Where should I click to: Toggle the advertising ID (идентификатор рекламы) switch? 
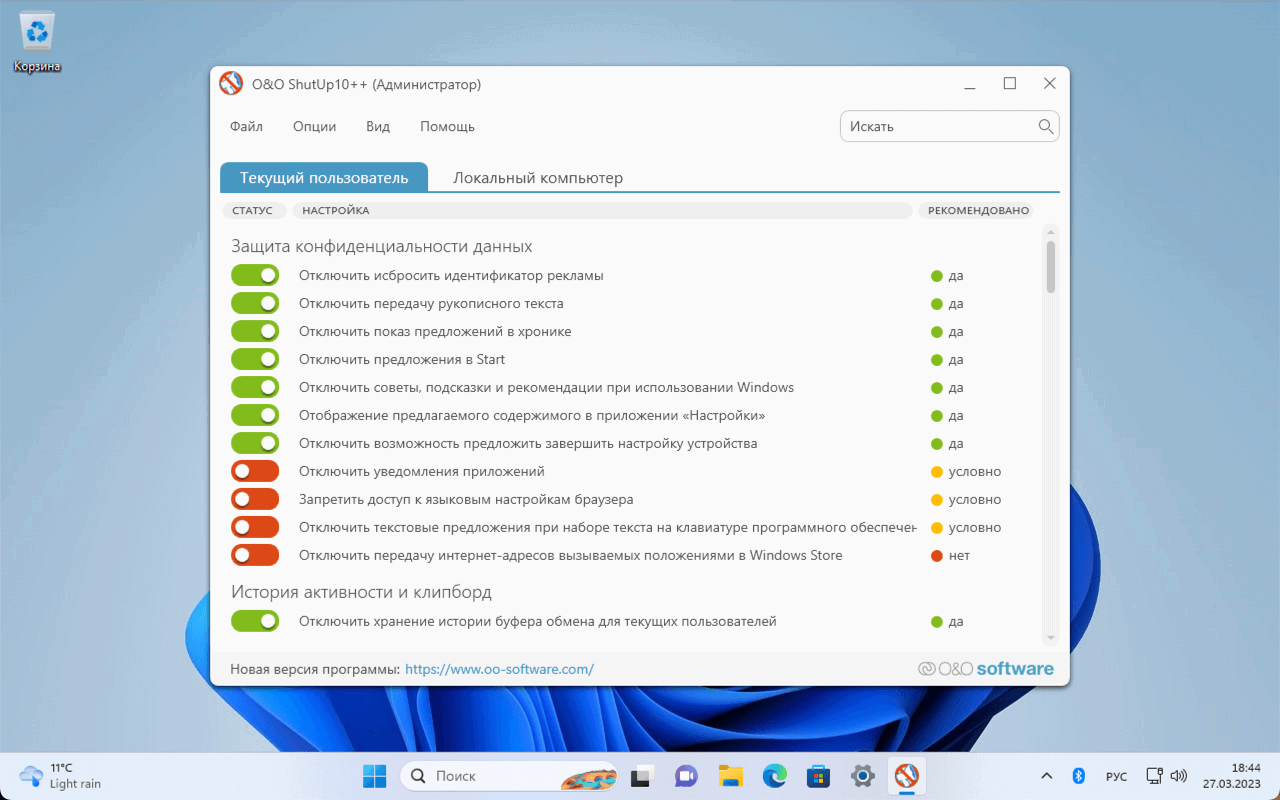[255, 275]
